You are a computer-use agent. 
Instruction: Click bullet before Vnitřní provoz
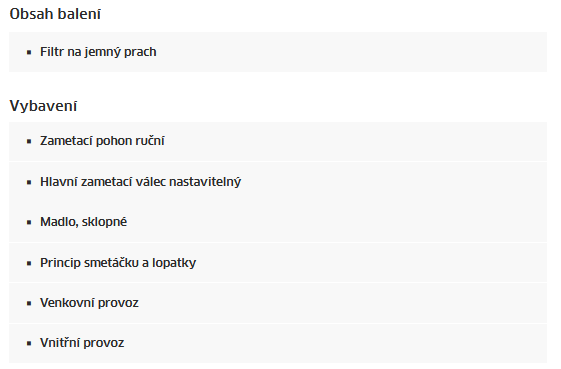[x=29, y=344]
